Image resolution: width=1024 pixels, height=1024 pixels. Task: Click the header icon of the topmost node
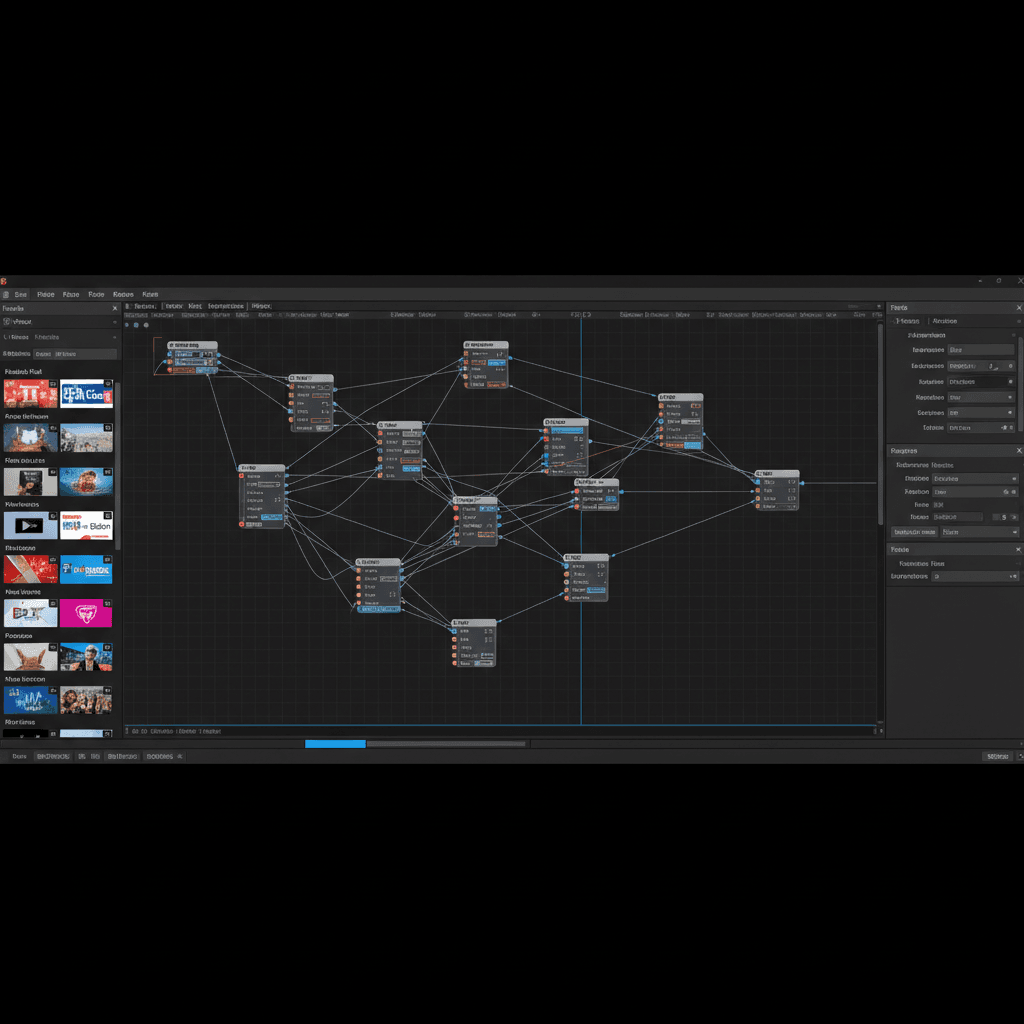pos(172,345)
